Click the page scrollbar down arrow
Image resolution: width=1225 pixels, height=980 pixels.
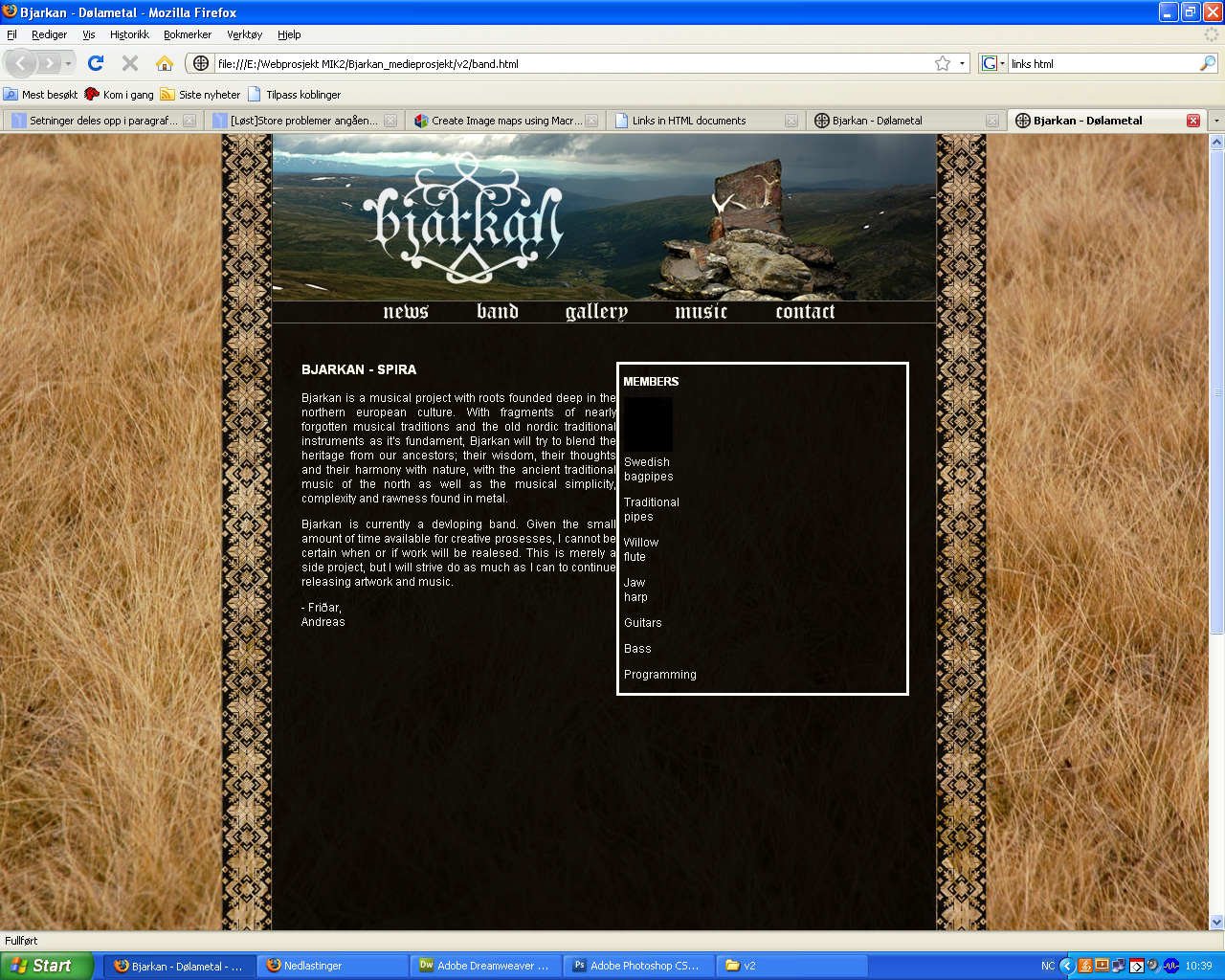click(1217, 923)
